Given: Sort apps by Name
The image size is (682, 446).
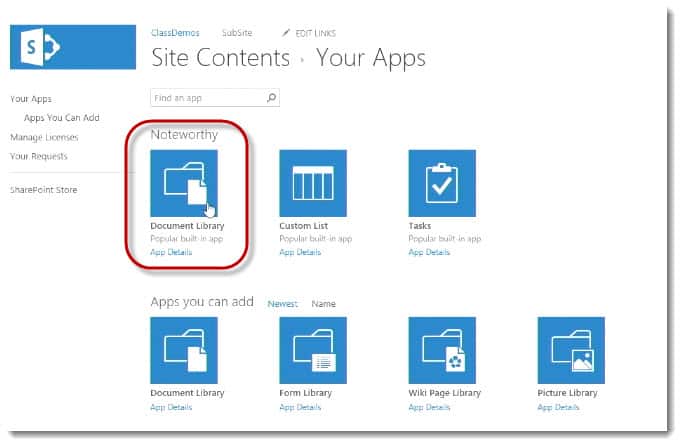Looking at the screenshot, I should pyautogui.click(x=323, y=304).
